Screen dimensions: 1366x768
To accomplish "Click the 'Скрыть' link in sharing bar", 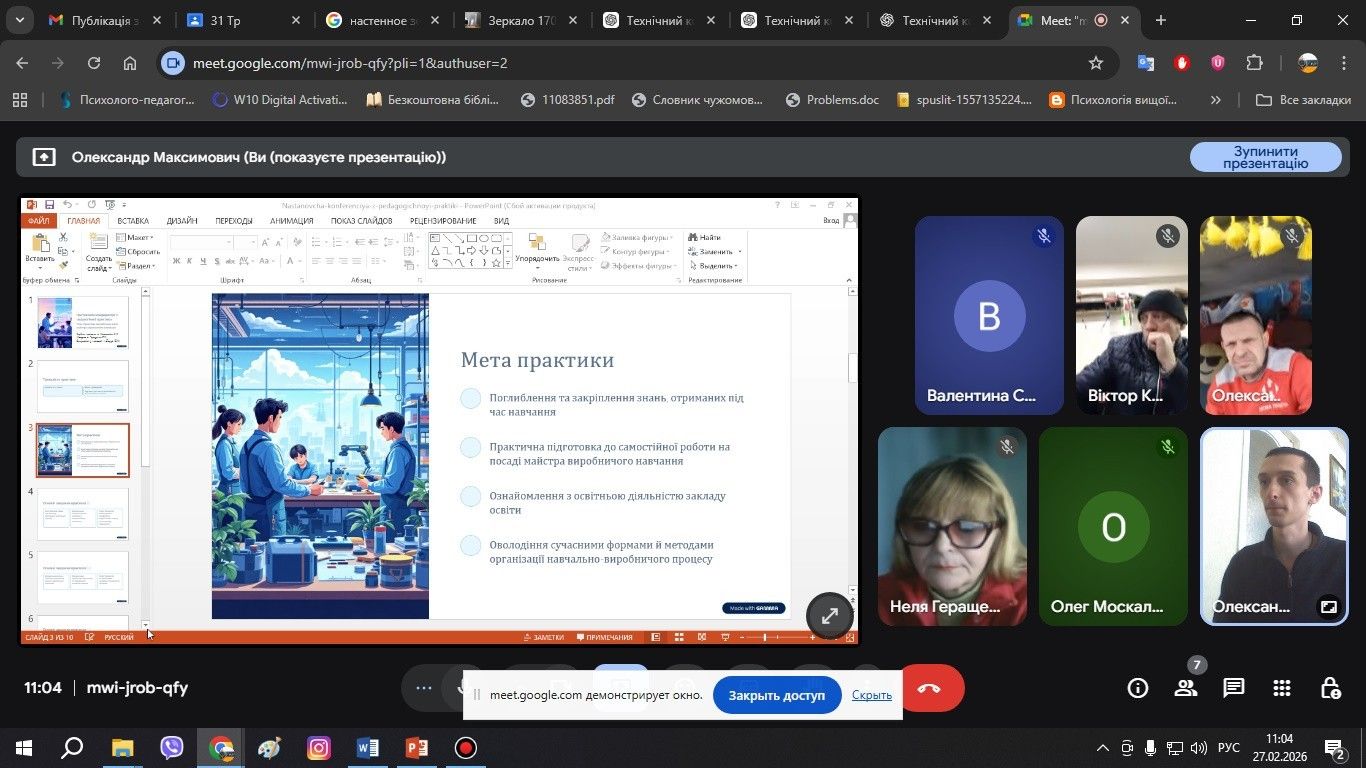I will [871, 695].
